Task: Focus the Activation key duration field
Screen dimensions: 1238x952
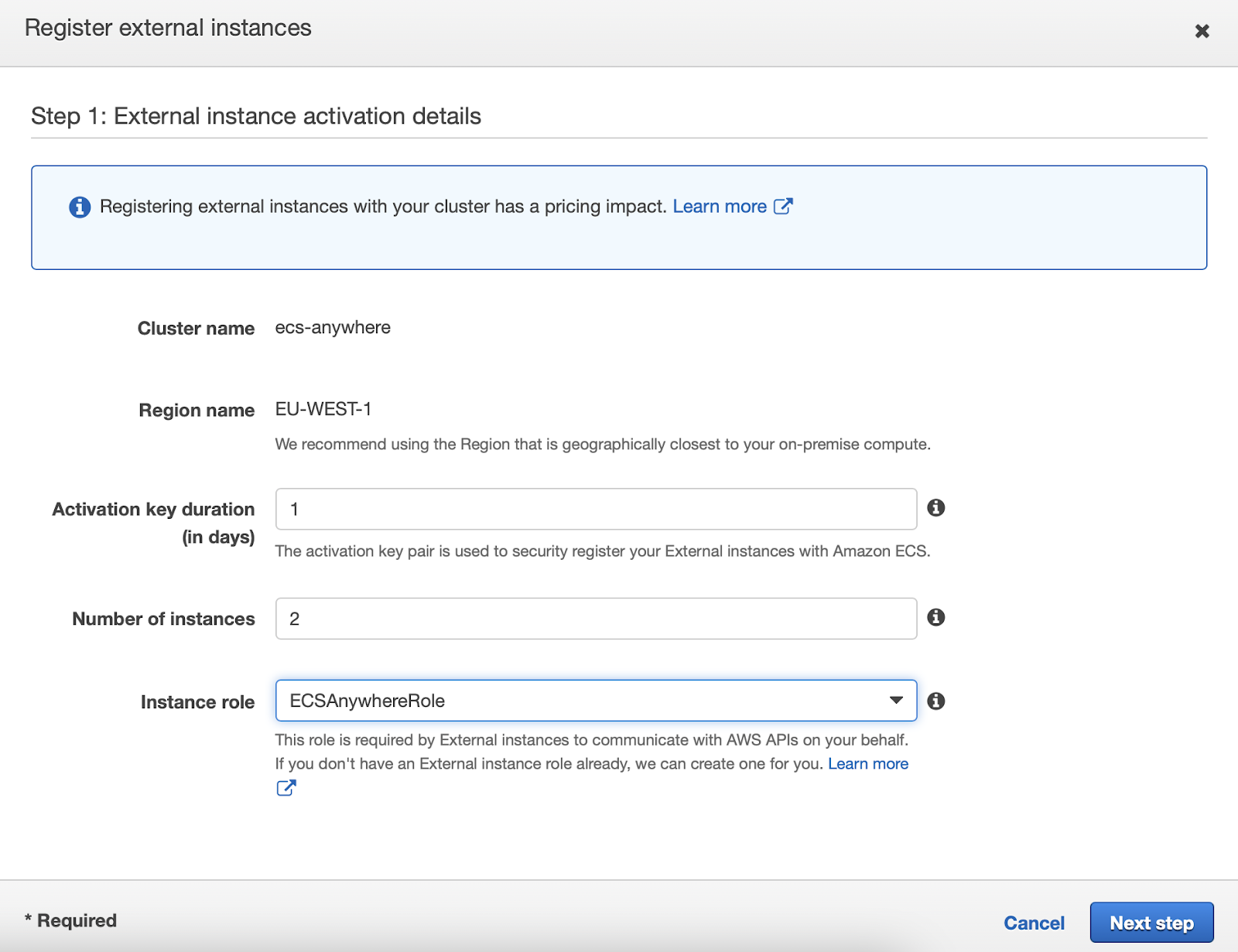Action: (x=596, y=509)
